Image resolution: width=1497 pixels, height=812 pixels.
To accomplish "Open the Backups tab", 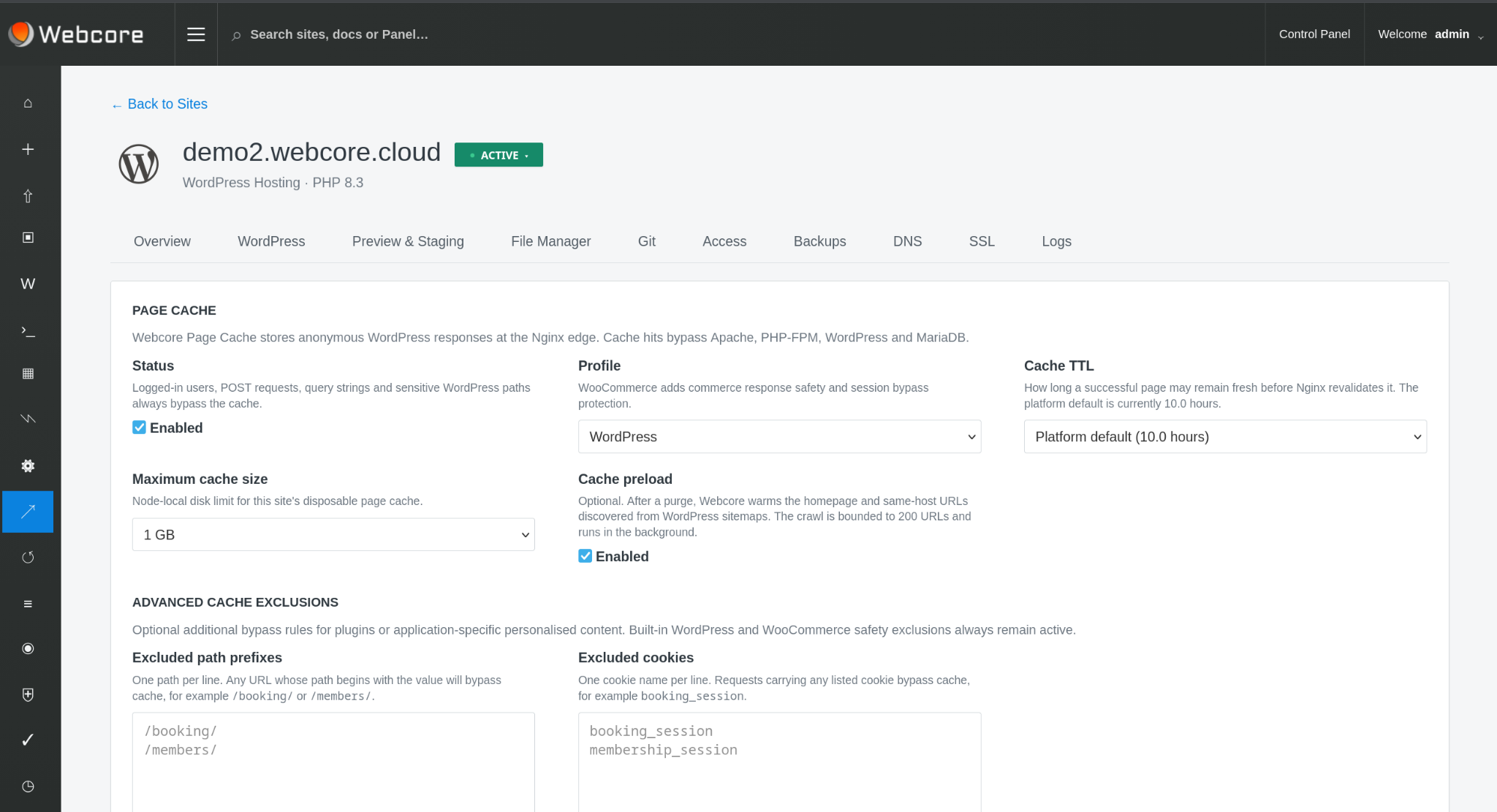I will click(x=820, y=241).
